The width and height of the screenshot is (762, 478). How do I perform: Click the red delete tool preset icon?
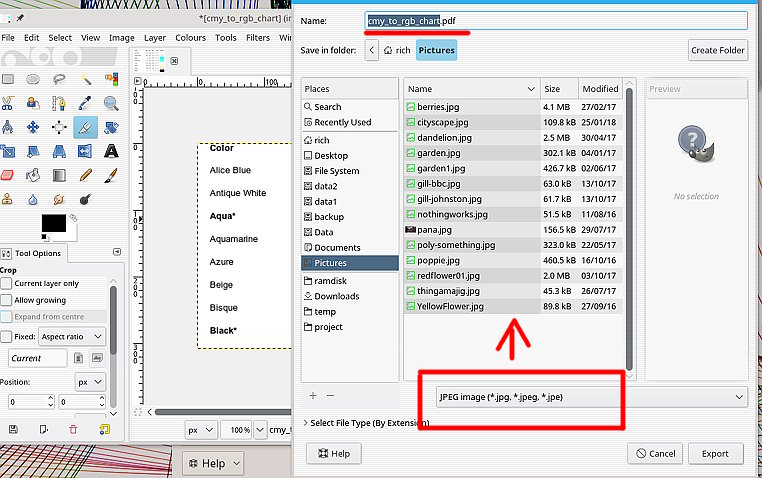[x=73, y=429]
